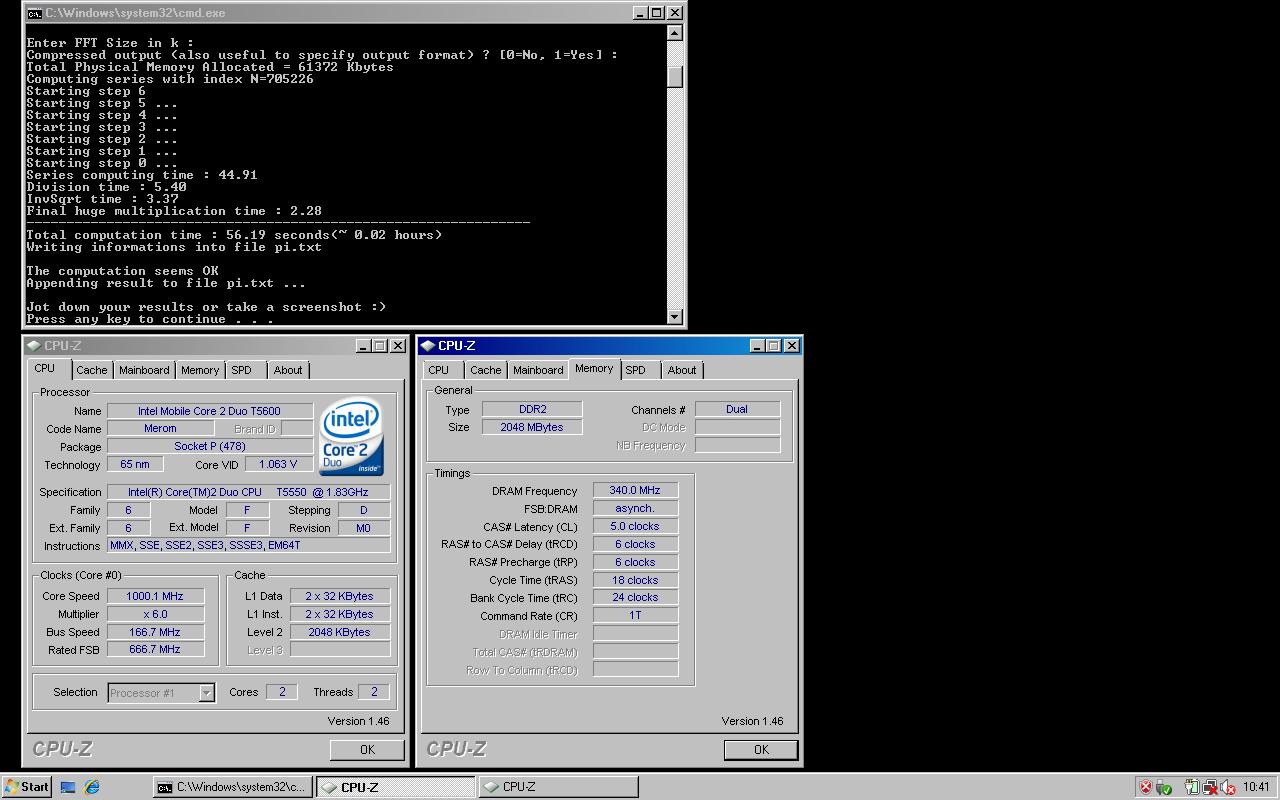Click the Name field 'Intel Mobile Core 2 Duo T5600'

(209, 411)
